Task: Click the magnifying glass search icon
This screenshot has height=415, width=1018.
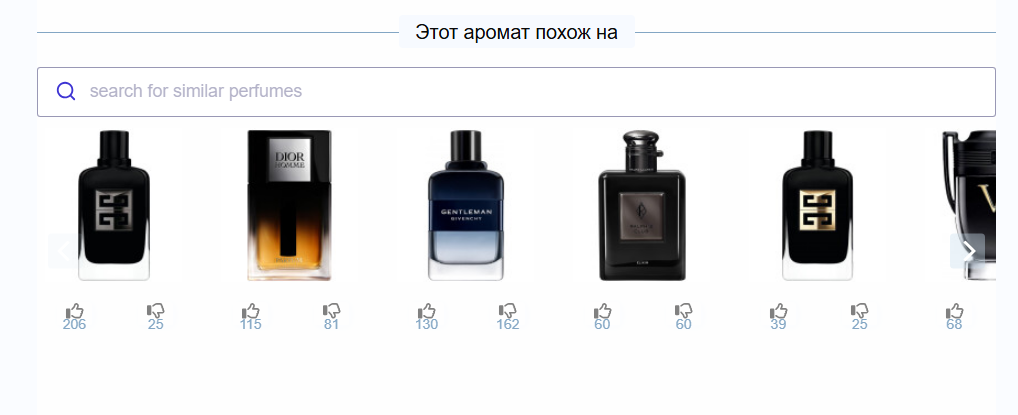Action: 66,91
